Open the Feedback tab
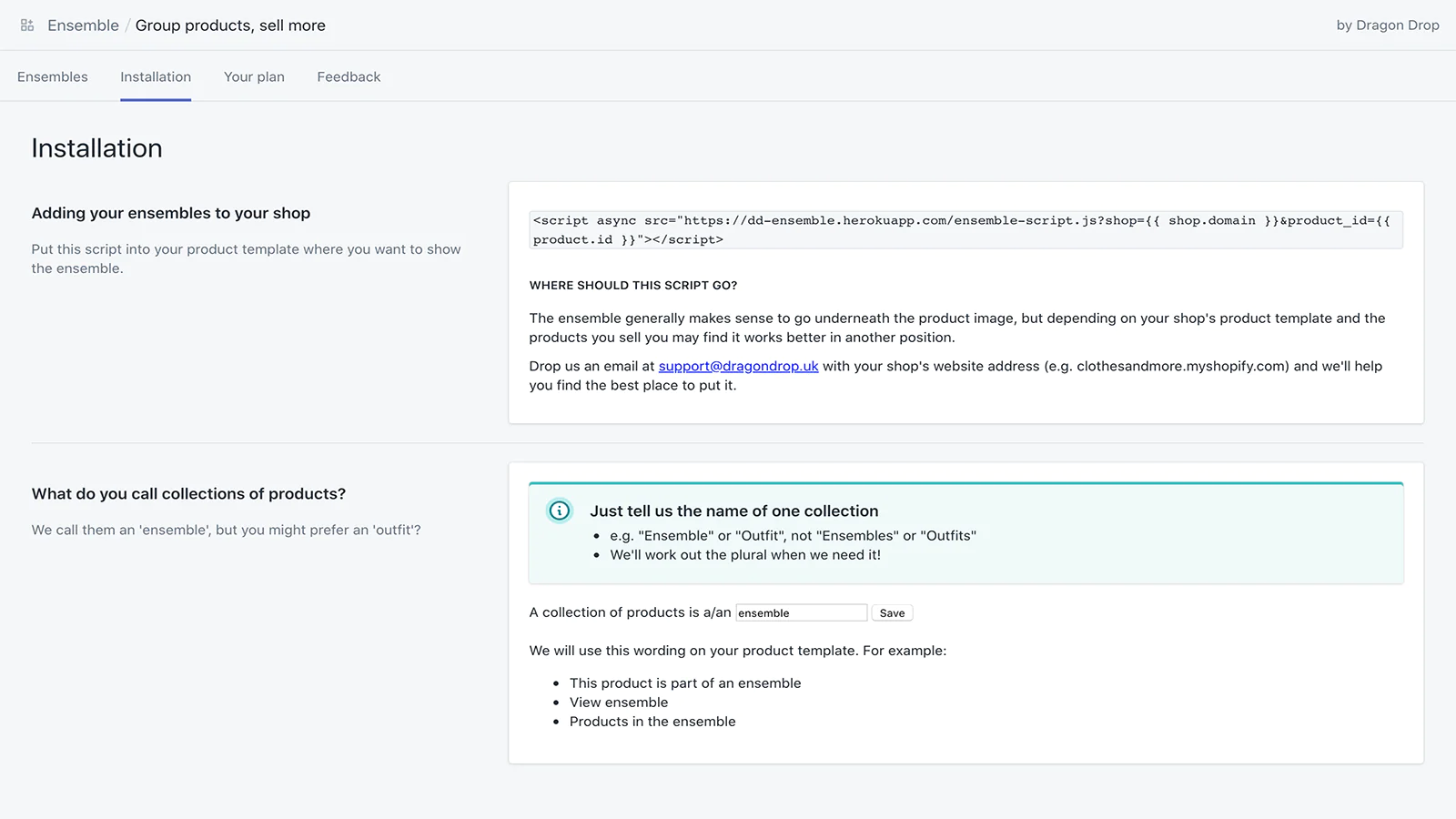This screenshot has width=1456, height=819. (x=349, y=76)
